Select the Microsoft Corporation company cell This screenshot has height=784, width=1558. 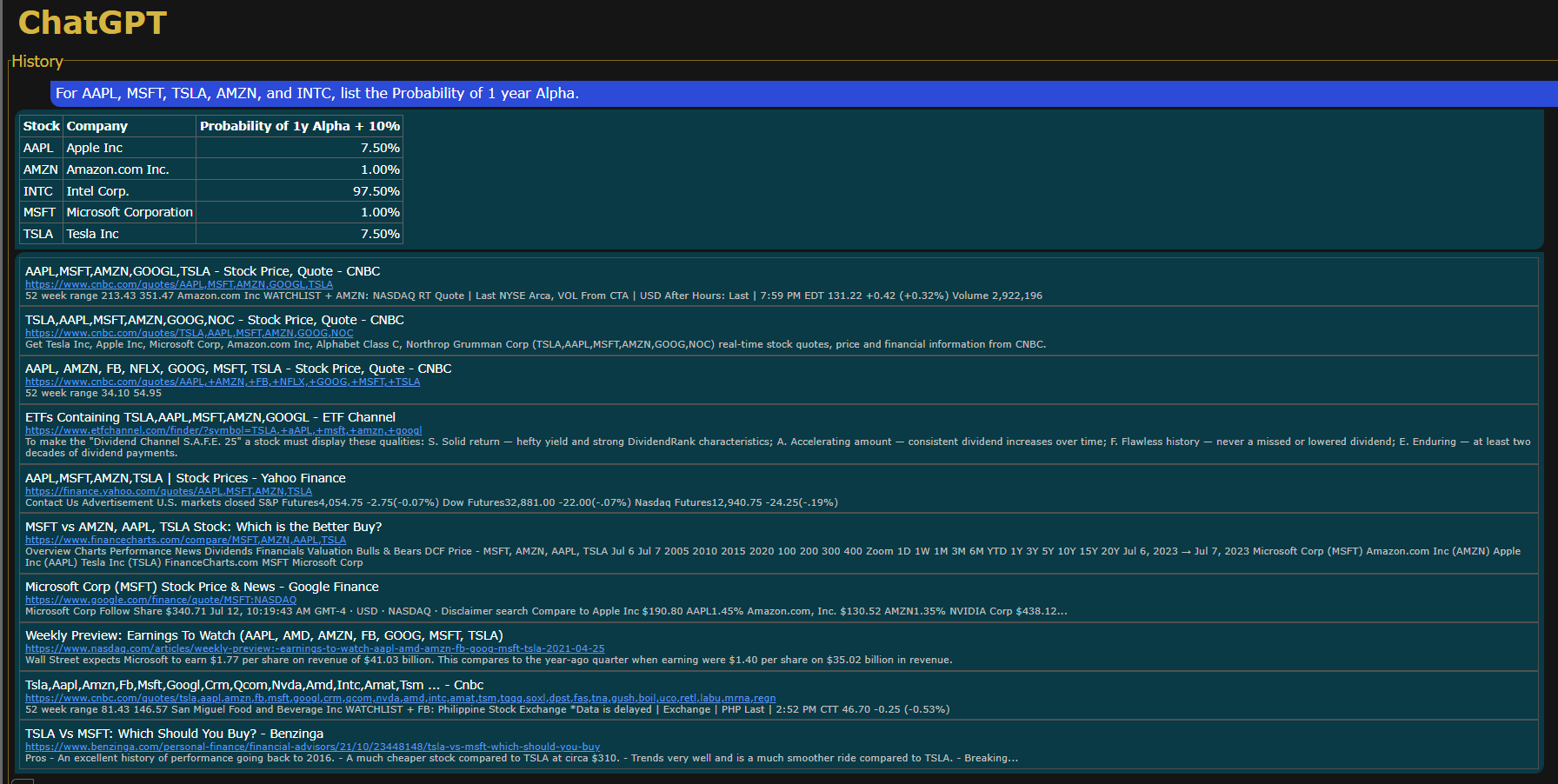[130, 212]
